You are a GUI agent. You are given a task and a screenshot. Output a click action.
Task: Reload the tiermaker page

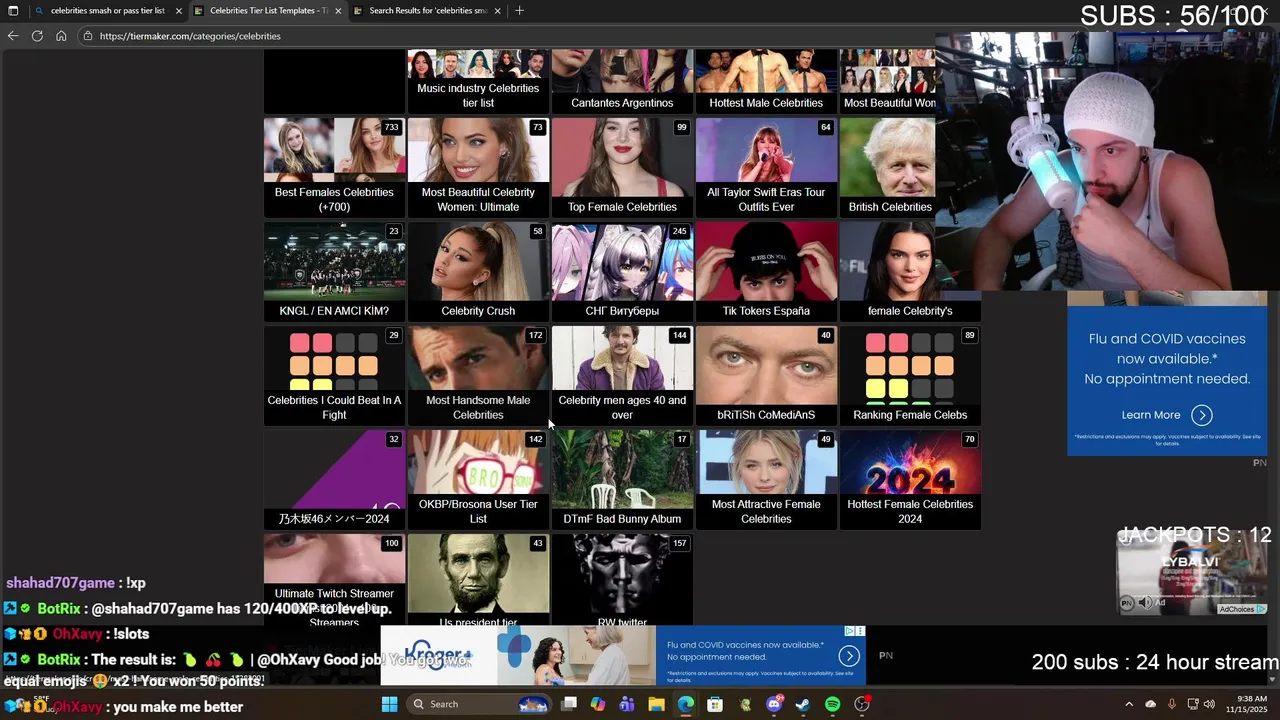click(37, 36)
